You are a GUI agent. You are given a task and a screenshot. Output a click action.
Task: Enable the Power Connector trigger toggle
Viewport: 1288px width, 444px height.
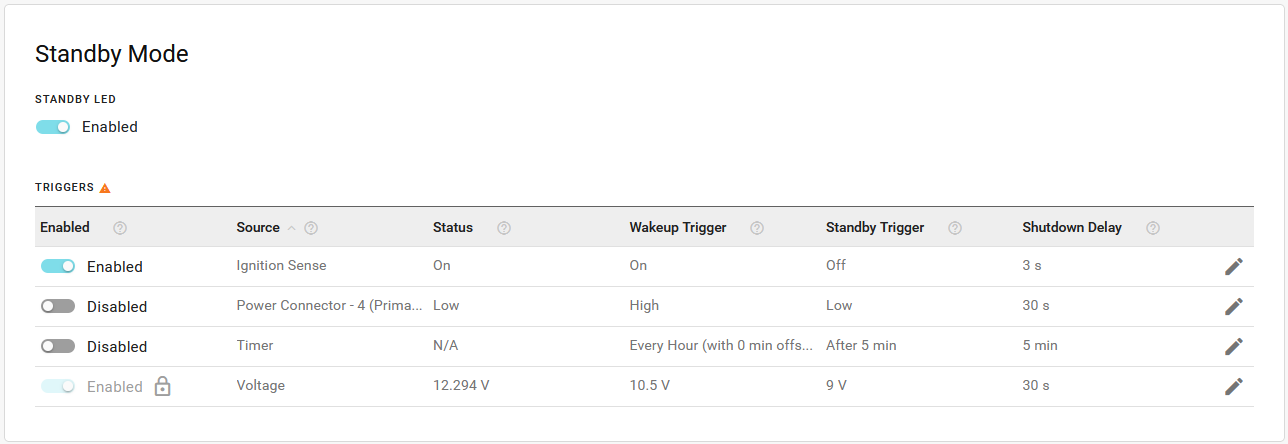58,307
